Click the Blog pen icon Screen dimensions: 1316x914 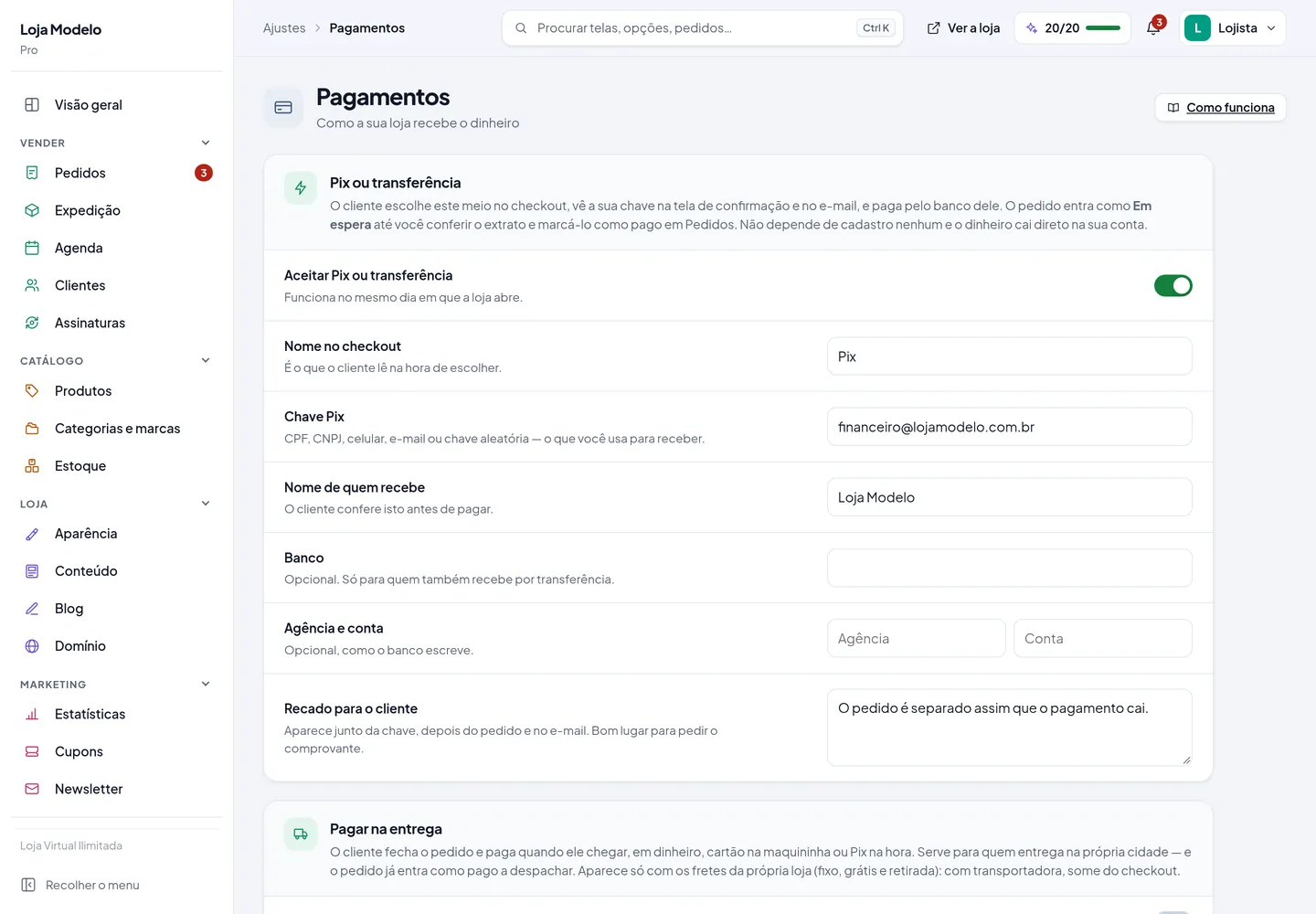point(32,609)
